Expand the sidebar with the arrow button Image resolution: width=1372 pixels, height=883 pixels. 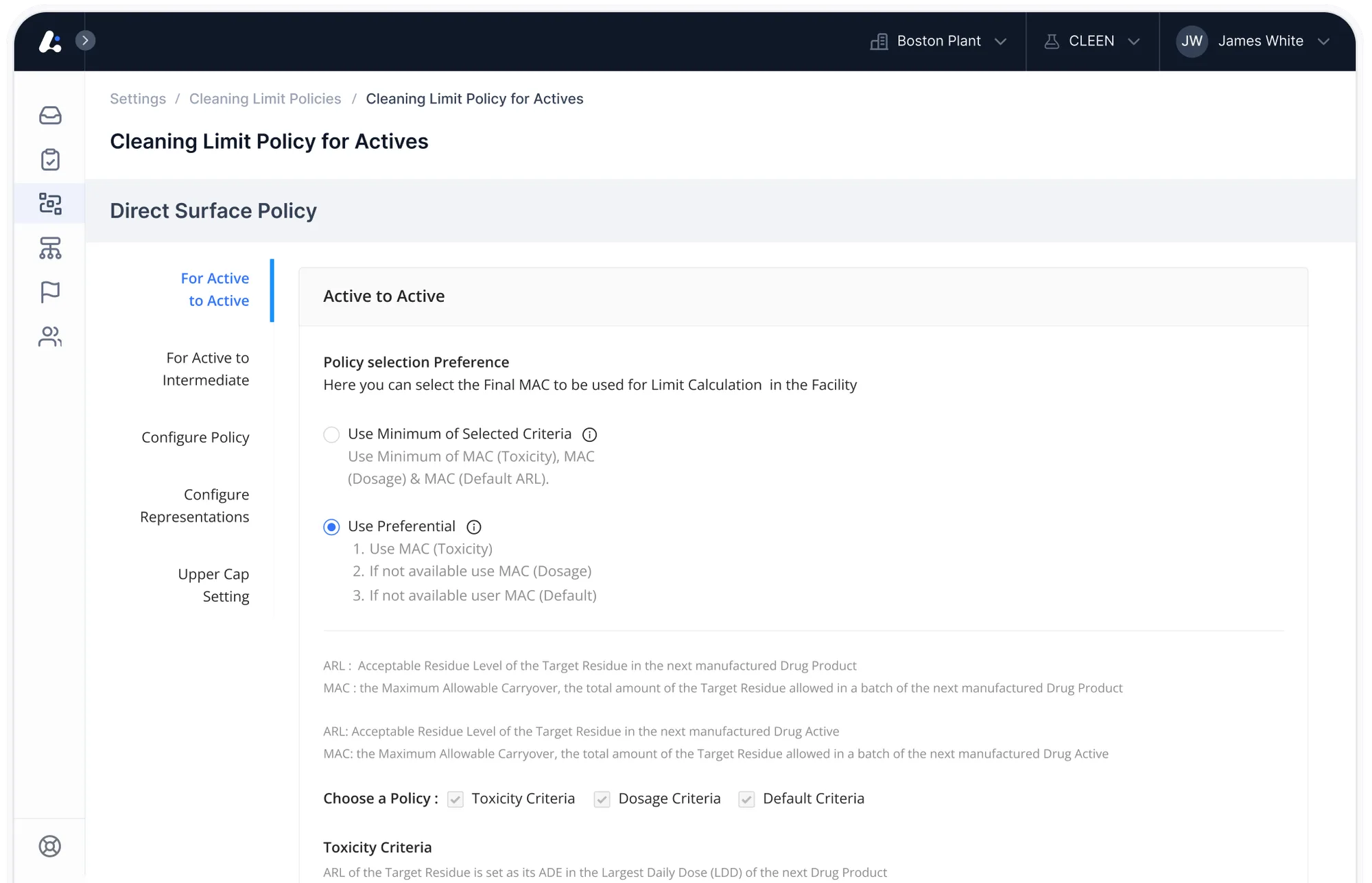pyautogui.click(x=85, y=40)
